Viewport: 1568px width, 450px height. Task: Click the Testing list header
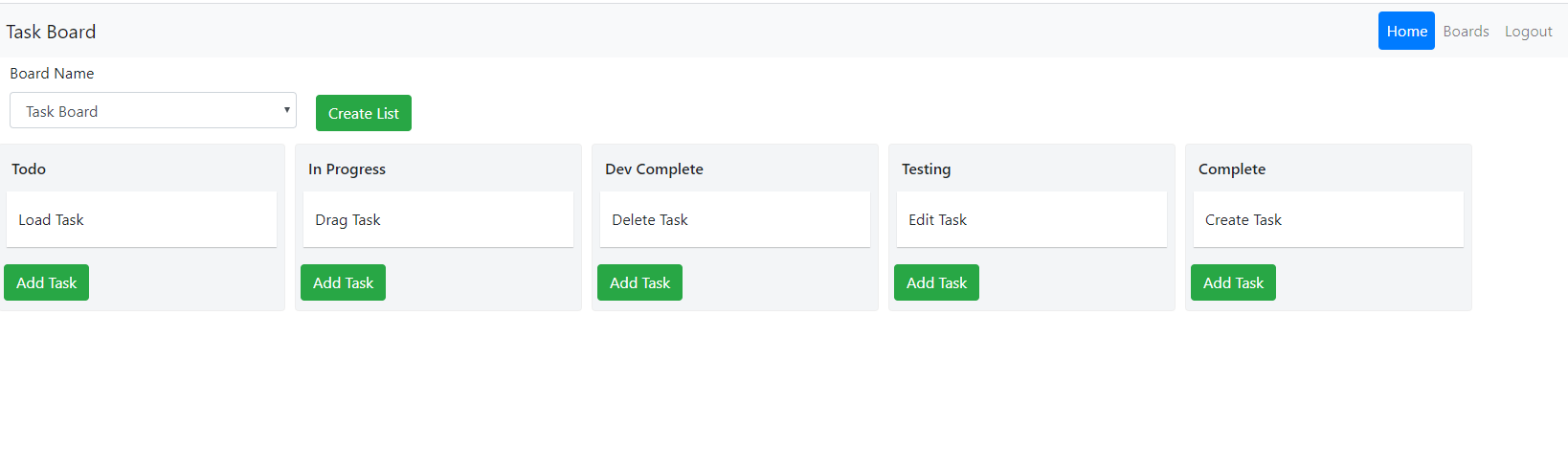tap(926, 169)
